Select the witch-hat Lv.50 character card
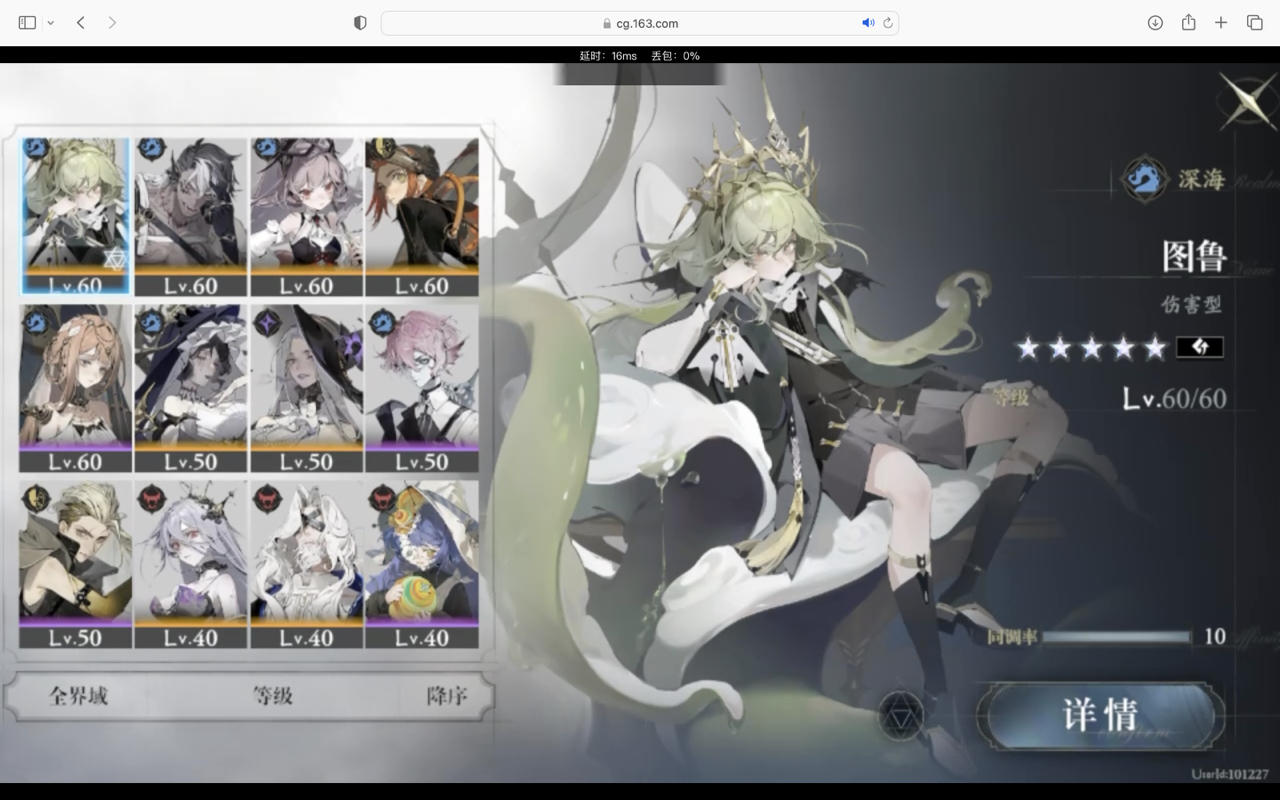Image resolution: width=1280 pixels, height=800 pixels. point(306,389)
